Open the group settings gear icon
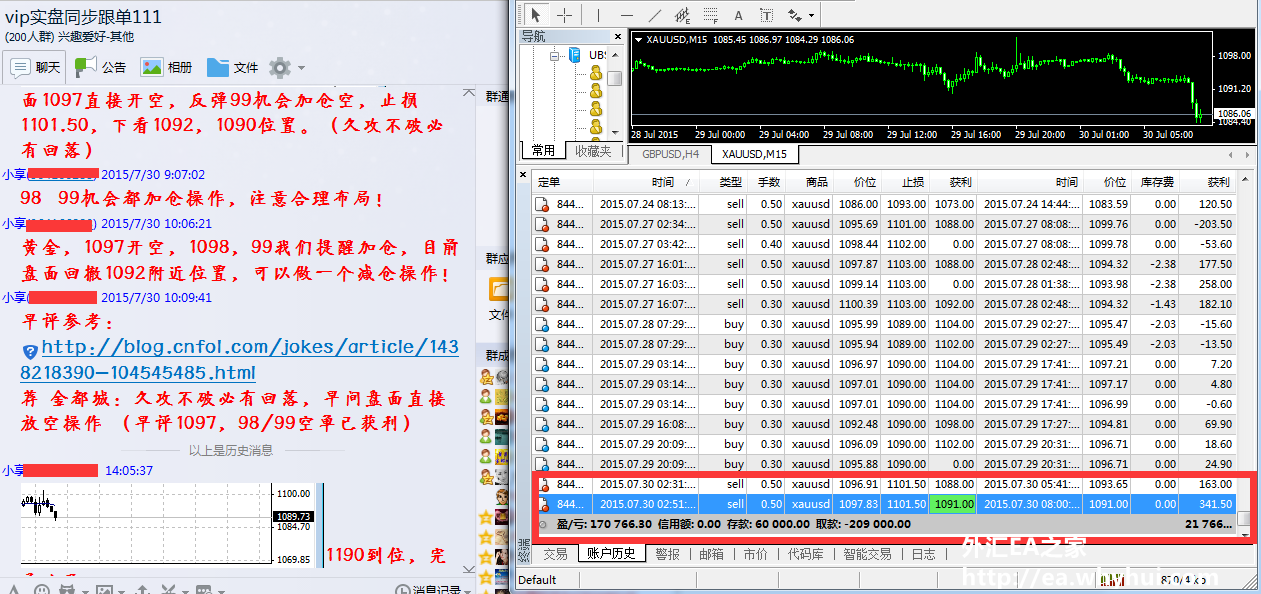This screenshot has width=1261, height=594. [280, 67]
